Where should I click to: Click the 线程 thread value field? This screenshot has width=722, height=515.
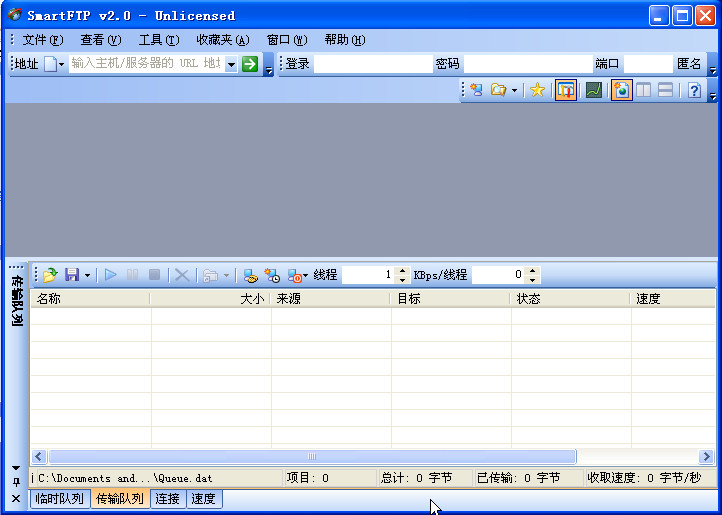[368, 275]
